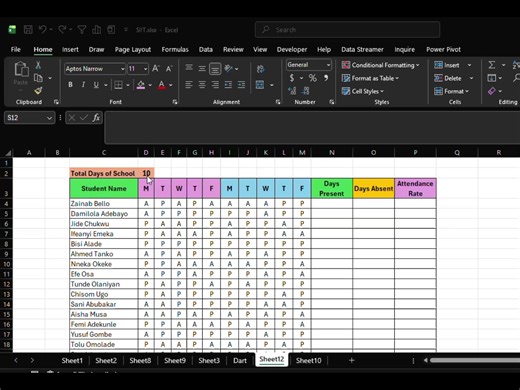Apply red font color A icon

point(162,85)
